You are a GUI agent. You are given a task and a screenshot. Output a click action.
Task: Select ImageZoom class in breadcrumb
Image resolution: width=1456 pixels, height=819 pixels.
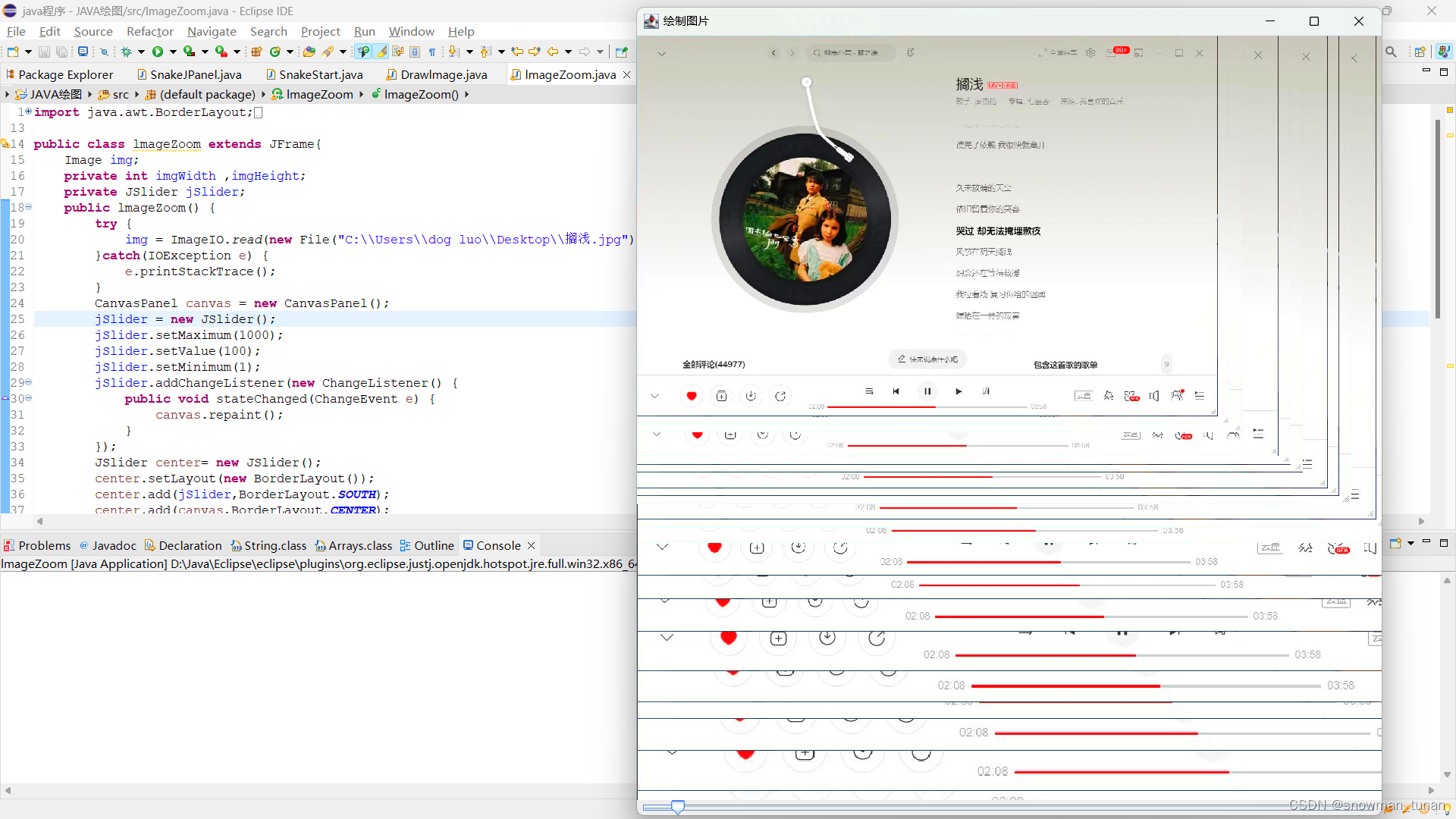319,94
